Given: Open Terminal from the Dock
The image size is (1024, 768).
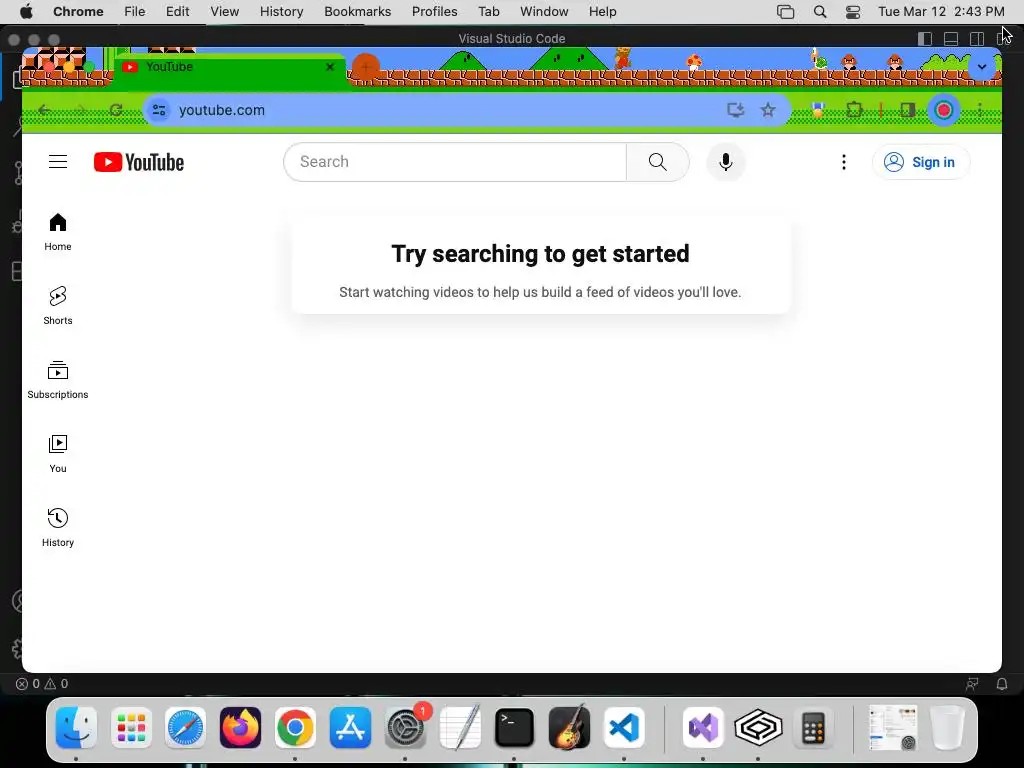Looking at the screenshot, I should pyautogui.click(x=515, y=728).
